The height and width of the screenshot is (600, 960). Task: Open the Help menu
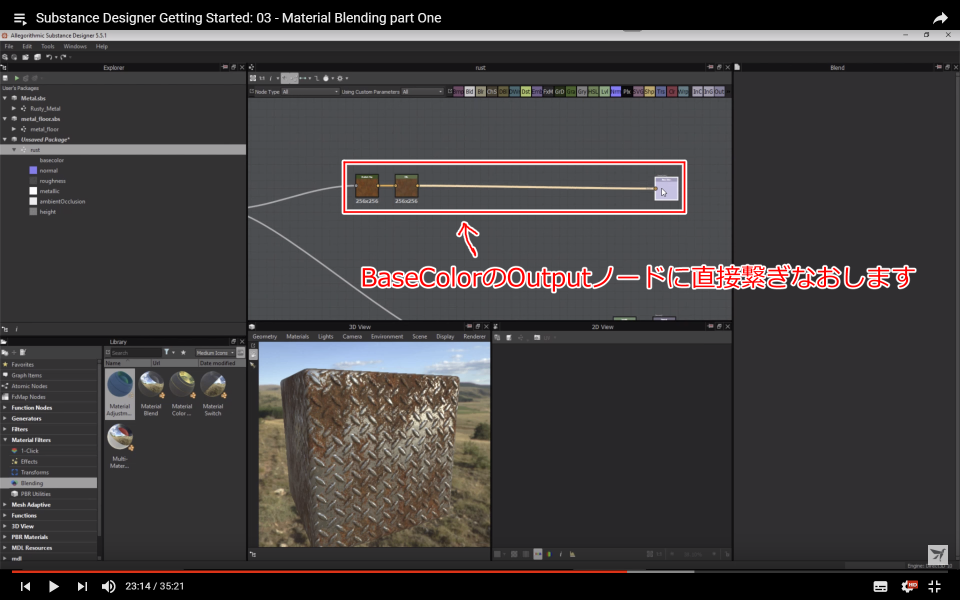coord(102,47)
